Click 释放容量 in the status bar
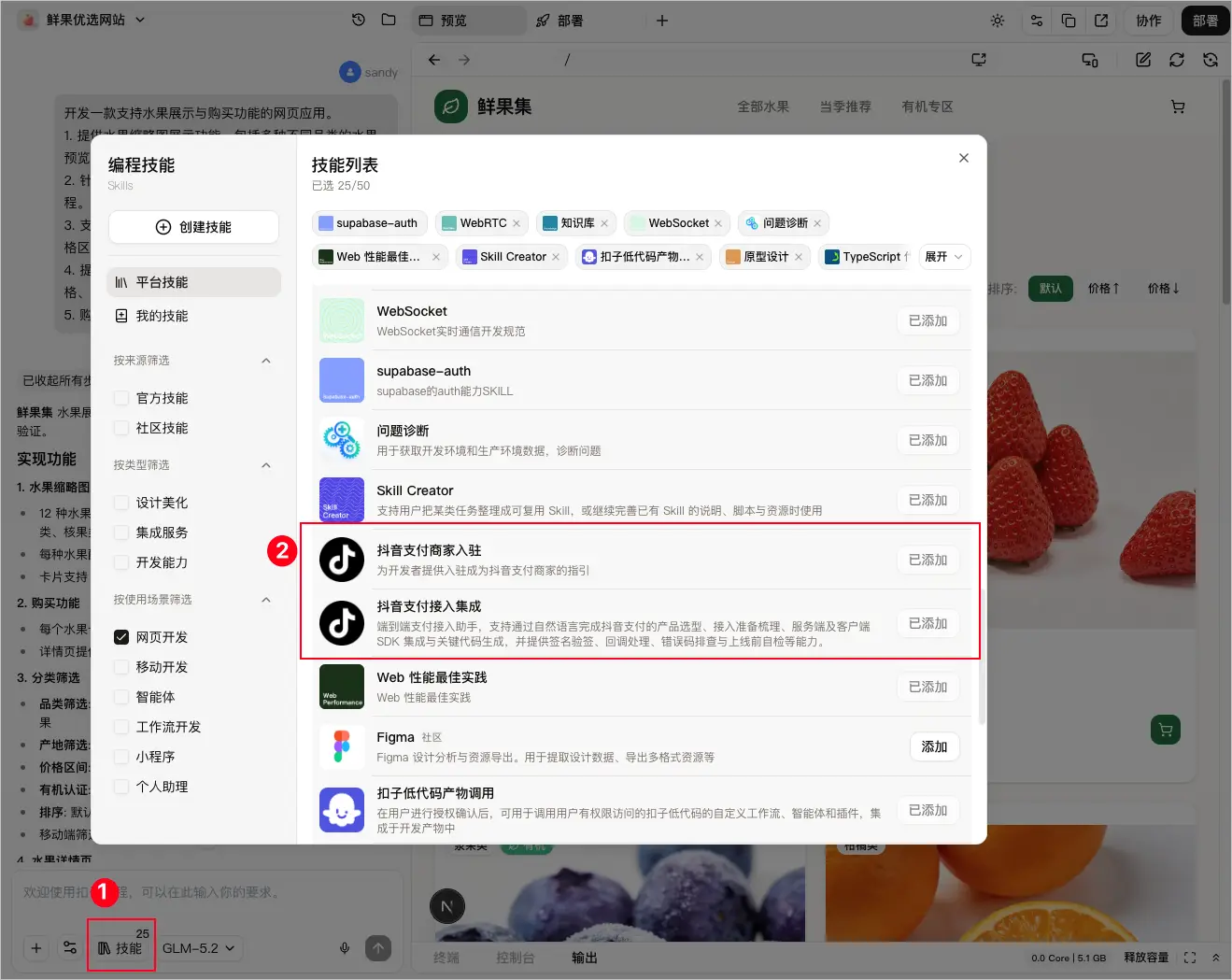Screen dimensions: 1232x980 pos(1146,958)
